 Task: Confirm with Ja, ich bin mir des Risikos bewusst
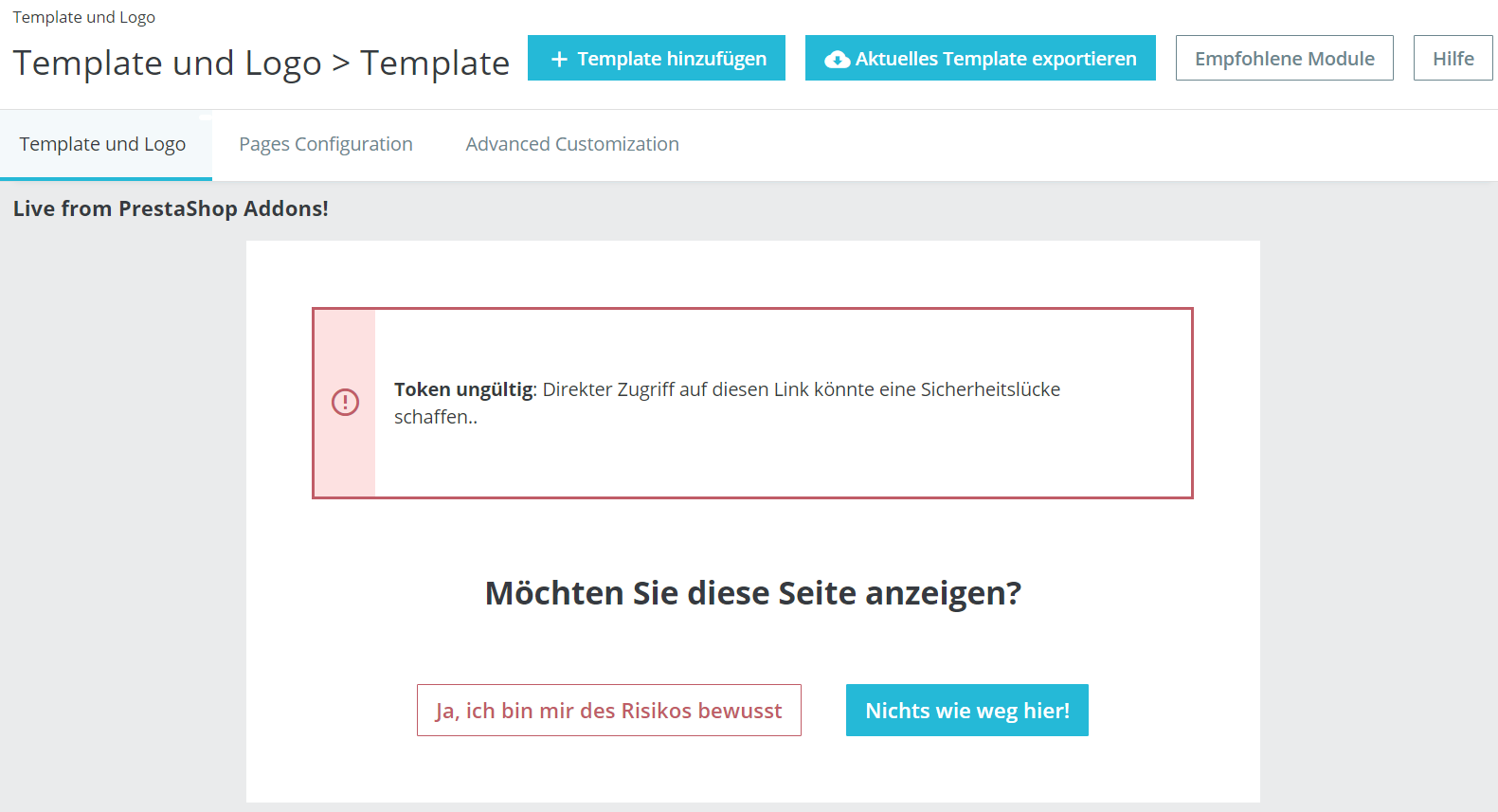pos(609,710)
